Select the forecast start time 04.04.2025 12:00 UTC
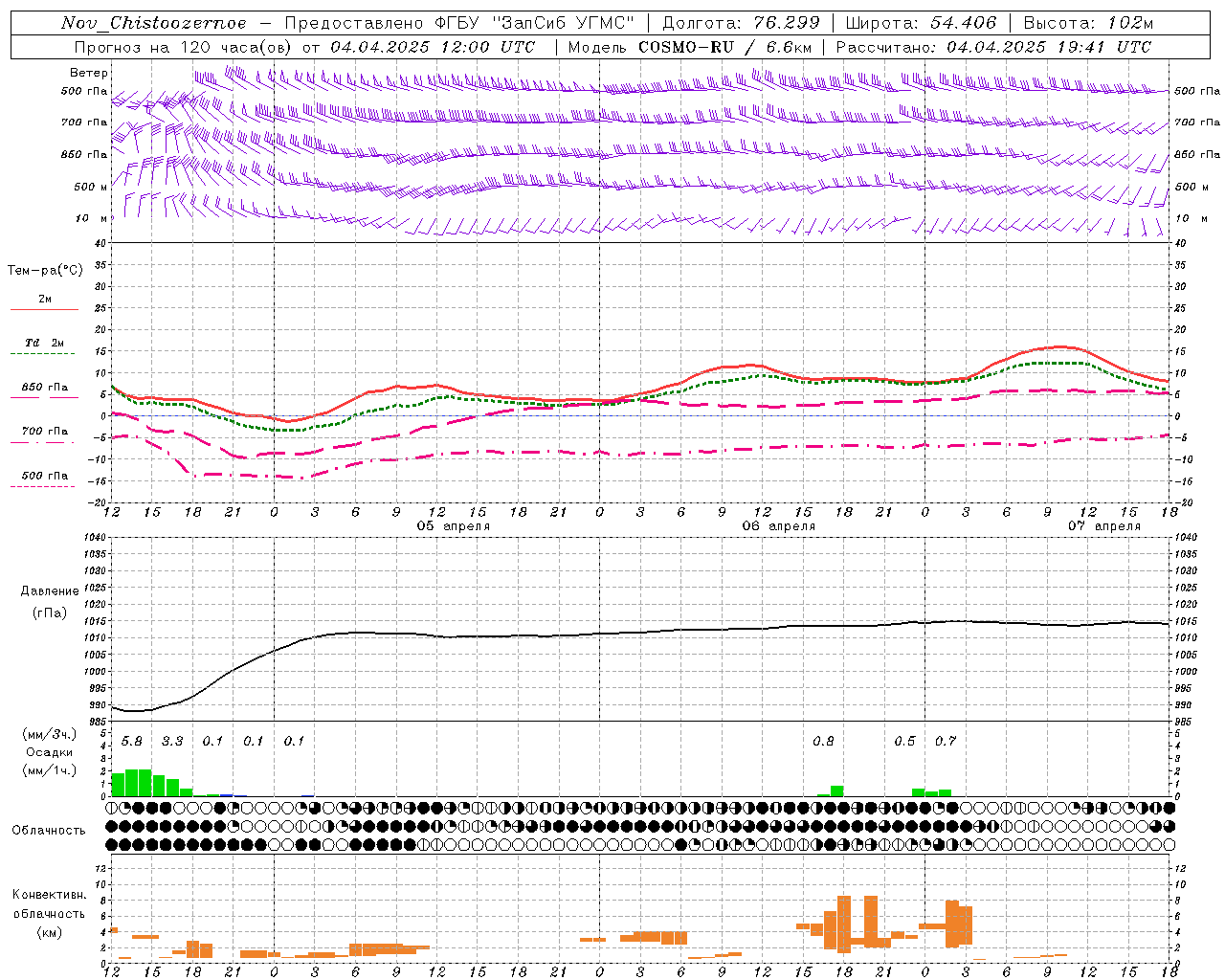Image resolution: width=1225 pixels, height=980 pixels. (x=433, y=47)
